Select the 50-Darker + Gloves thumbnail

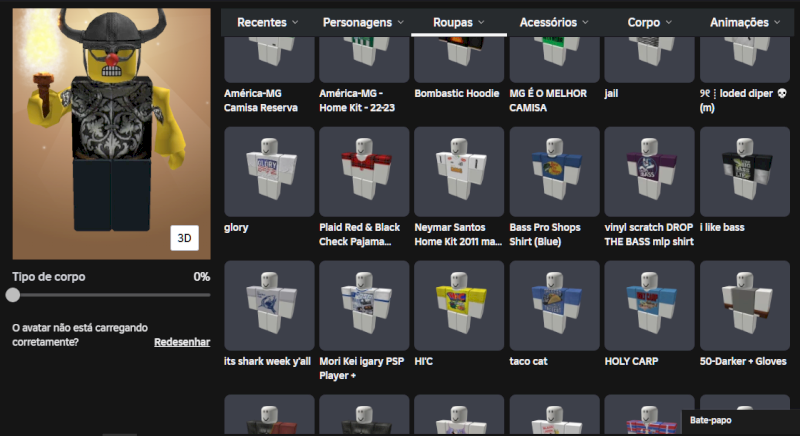click(745, 305)
